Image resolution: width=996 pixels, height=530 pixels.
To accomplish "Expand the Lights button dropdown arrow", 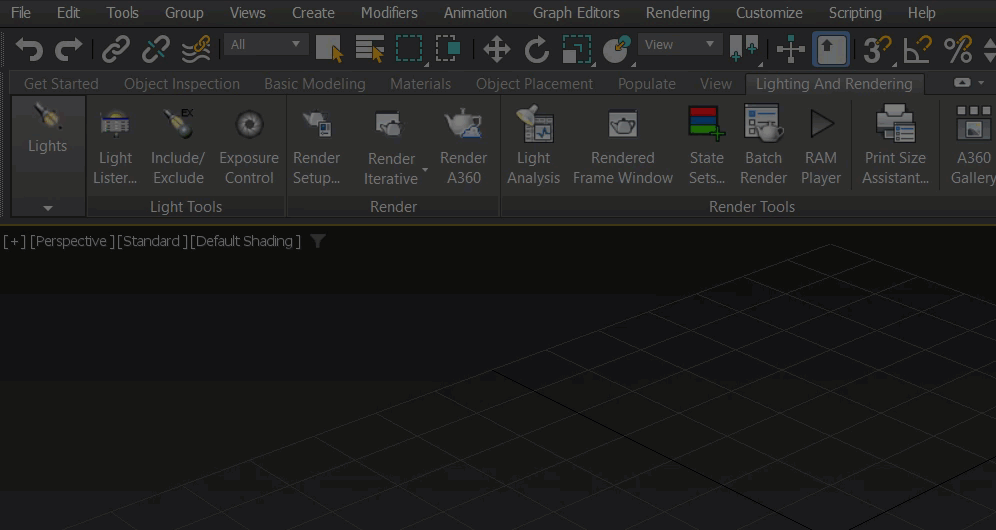I will tap(48, 208).
